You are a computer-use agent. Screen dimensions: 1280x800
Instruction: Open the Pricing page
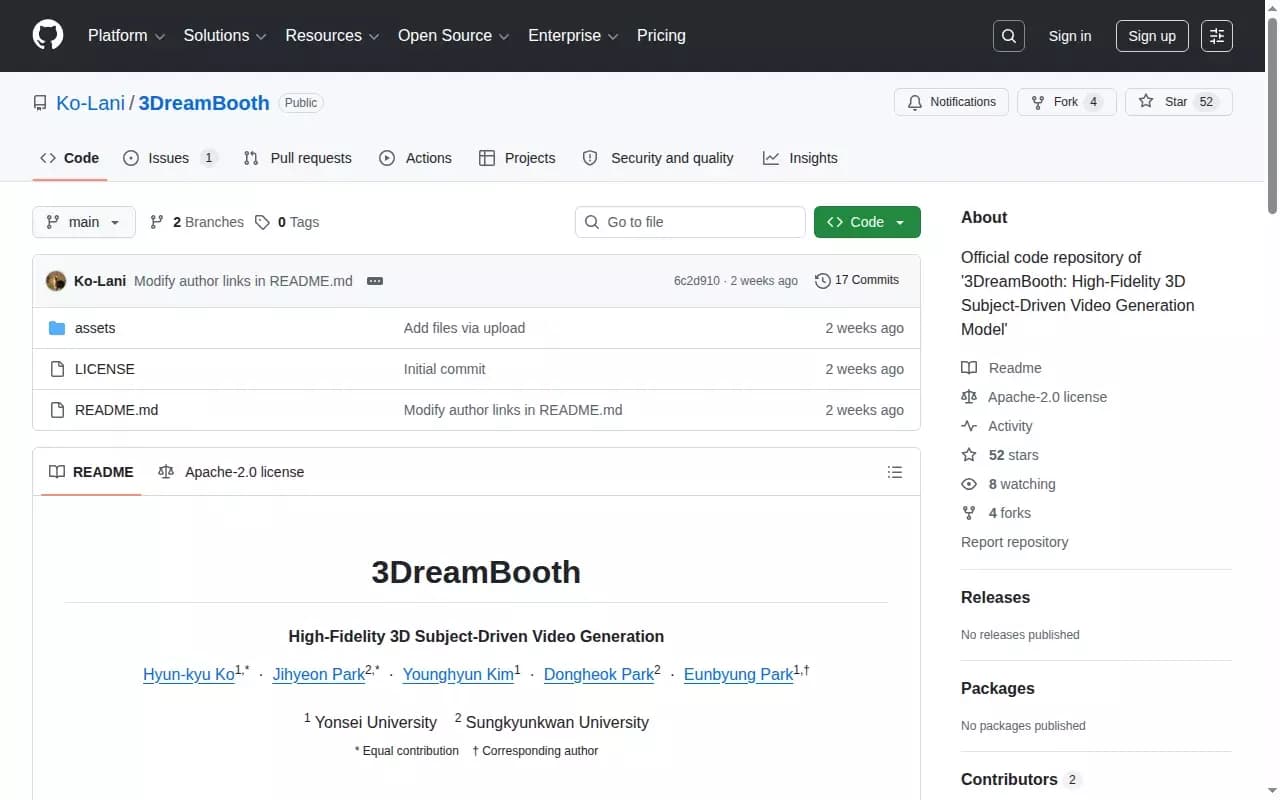(661, 36)
